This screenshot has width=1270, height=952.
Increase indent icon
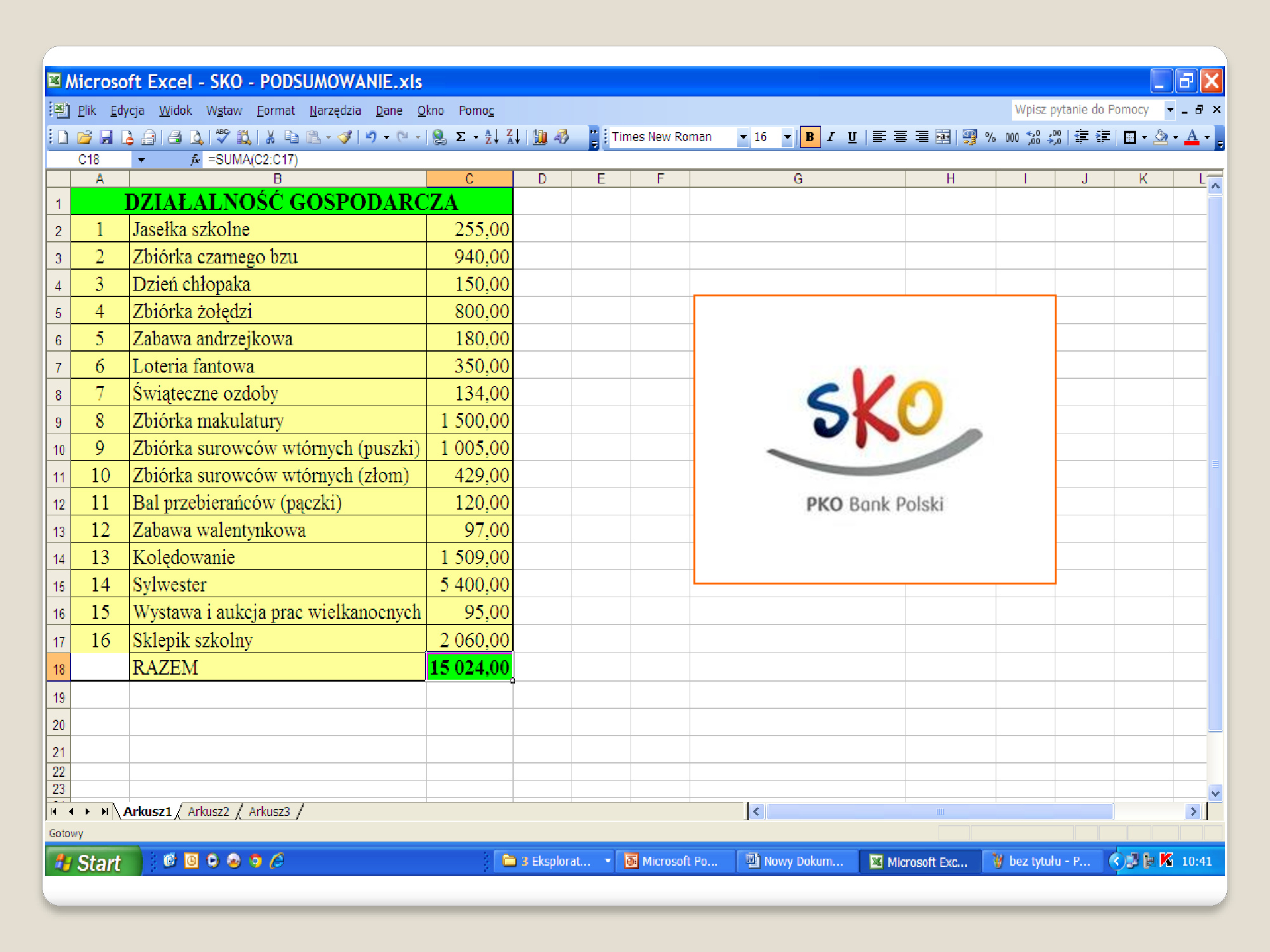(x=1103, y=137)
